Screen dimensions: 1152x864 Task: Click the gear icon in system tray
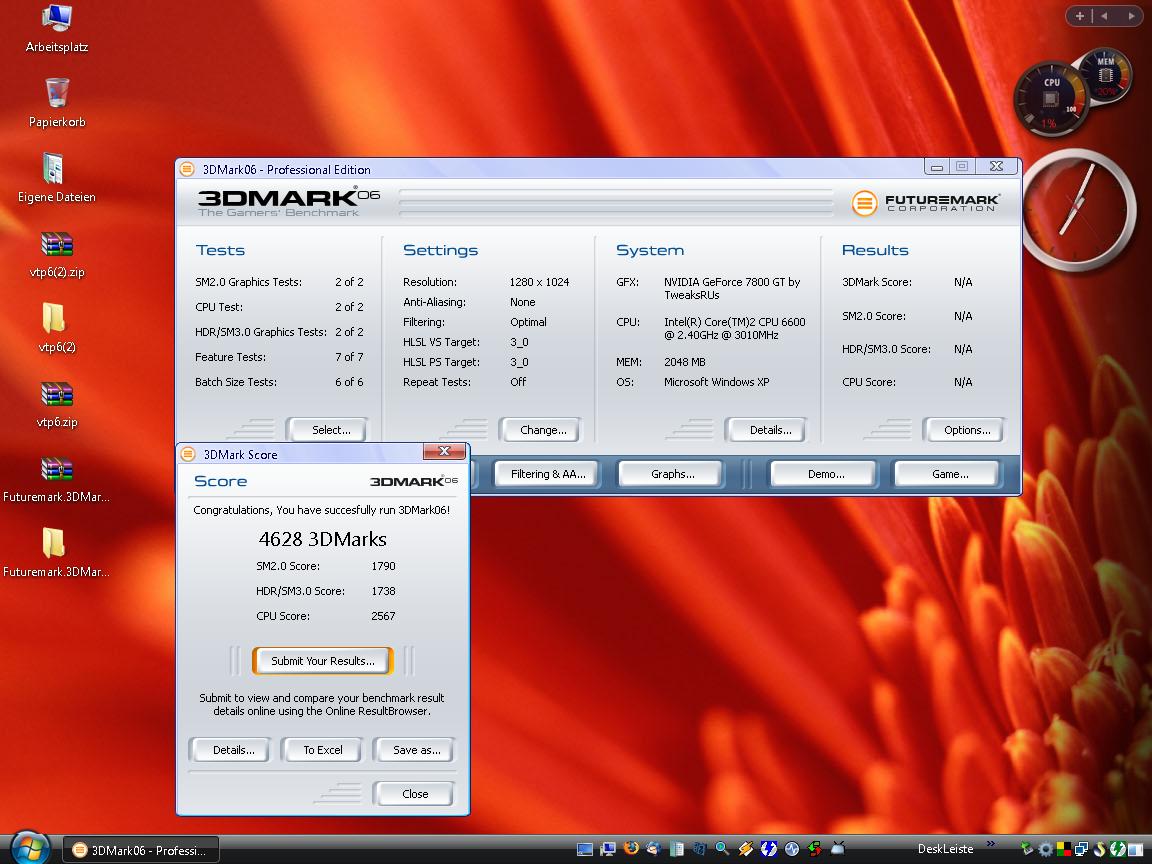tap(1044, 849)
